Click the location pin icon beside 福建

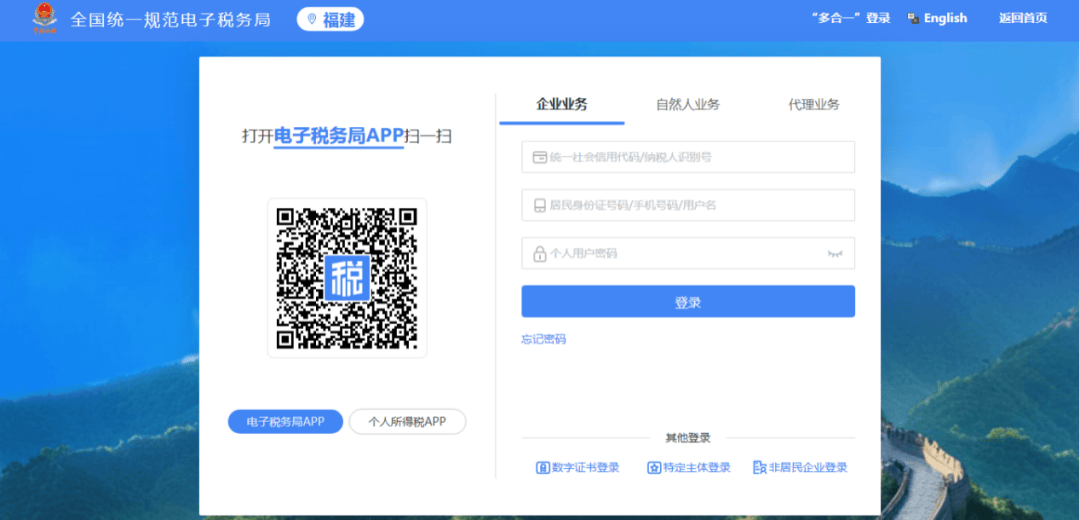point(312,20)
